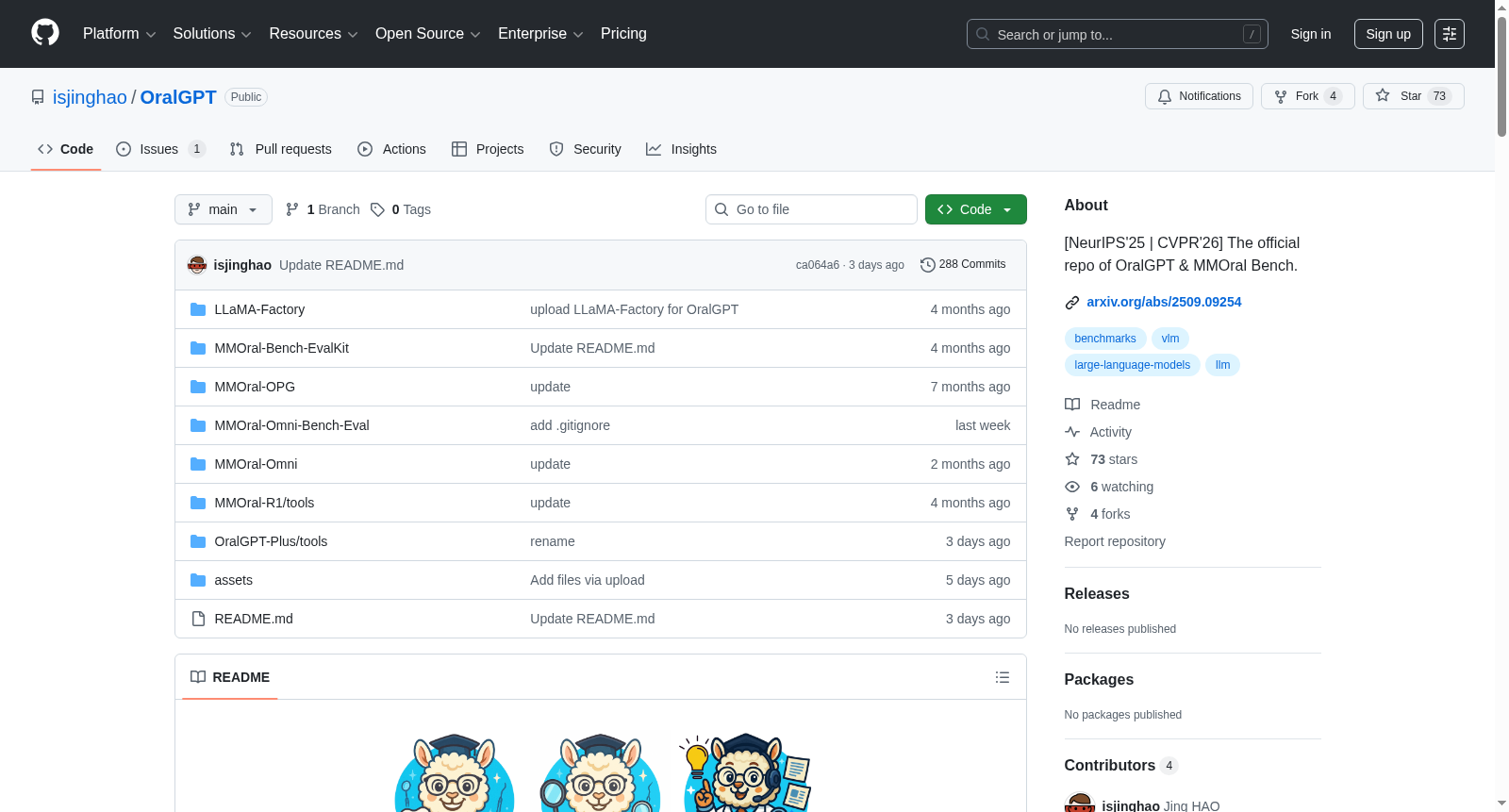Fork the repository with Fork button

[1308, 96]
